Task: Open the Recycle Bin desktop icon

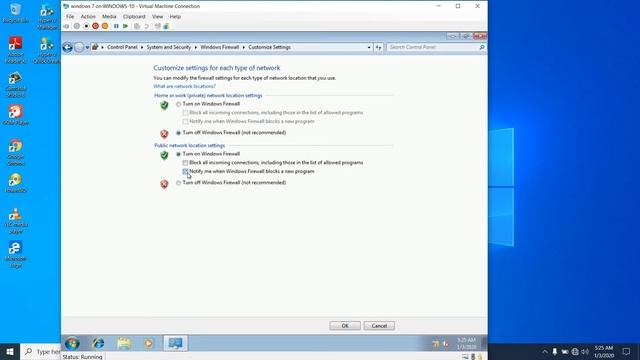Action: pos(16,13)
